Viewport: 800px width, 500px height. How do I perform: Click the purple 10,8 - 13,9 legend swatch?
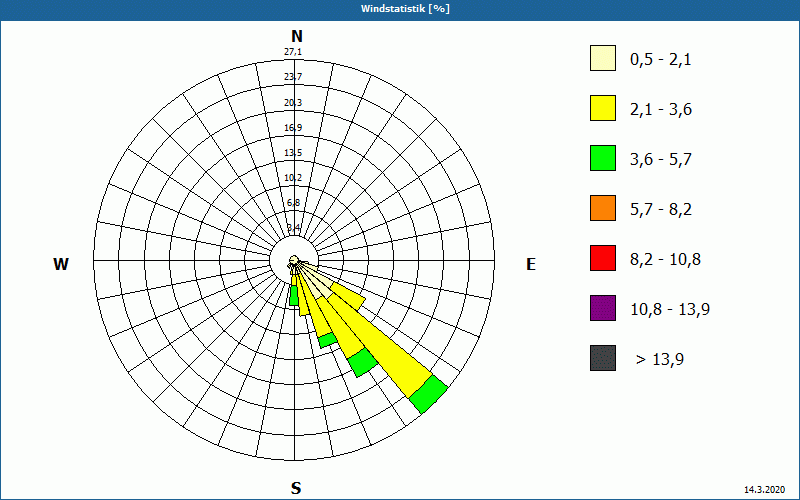pos(603,308)
